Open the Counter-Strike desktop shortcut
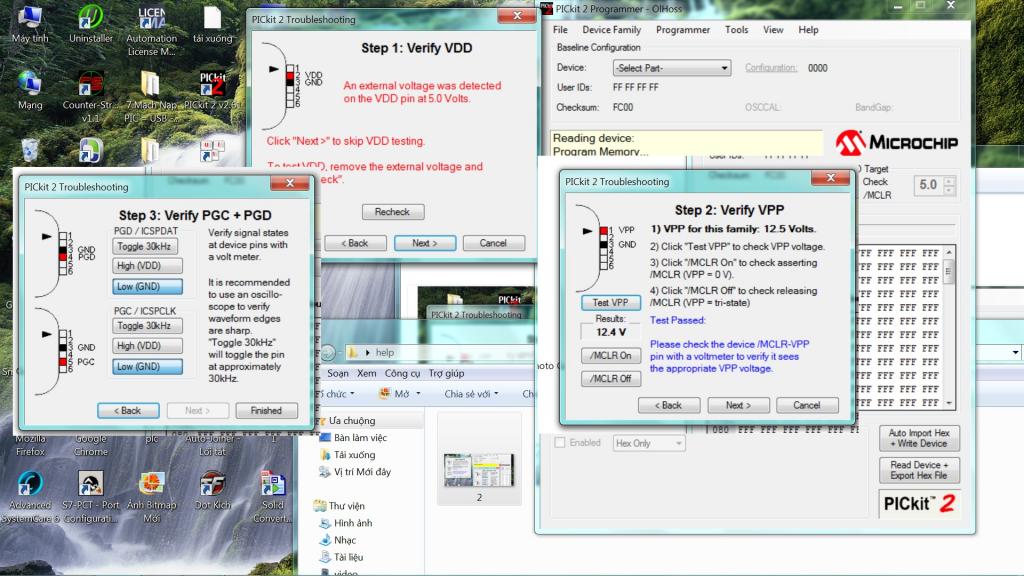This screenshot has width=1024, height=576. (90, 88)
